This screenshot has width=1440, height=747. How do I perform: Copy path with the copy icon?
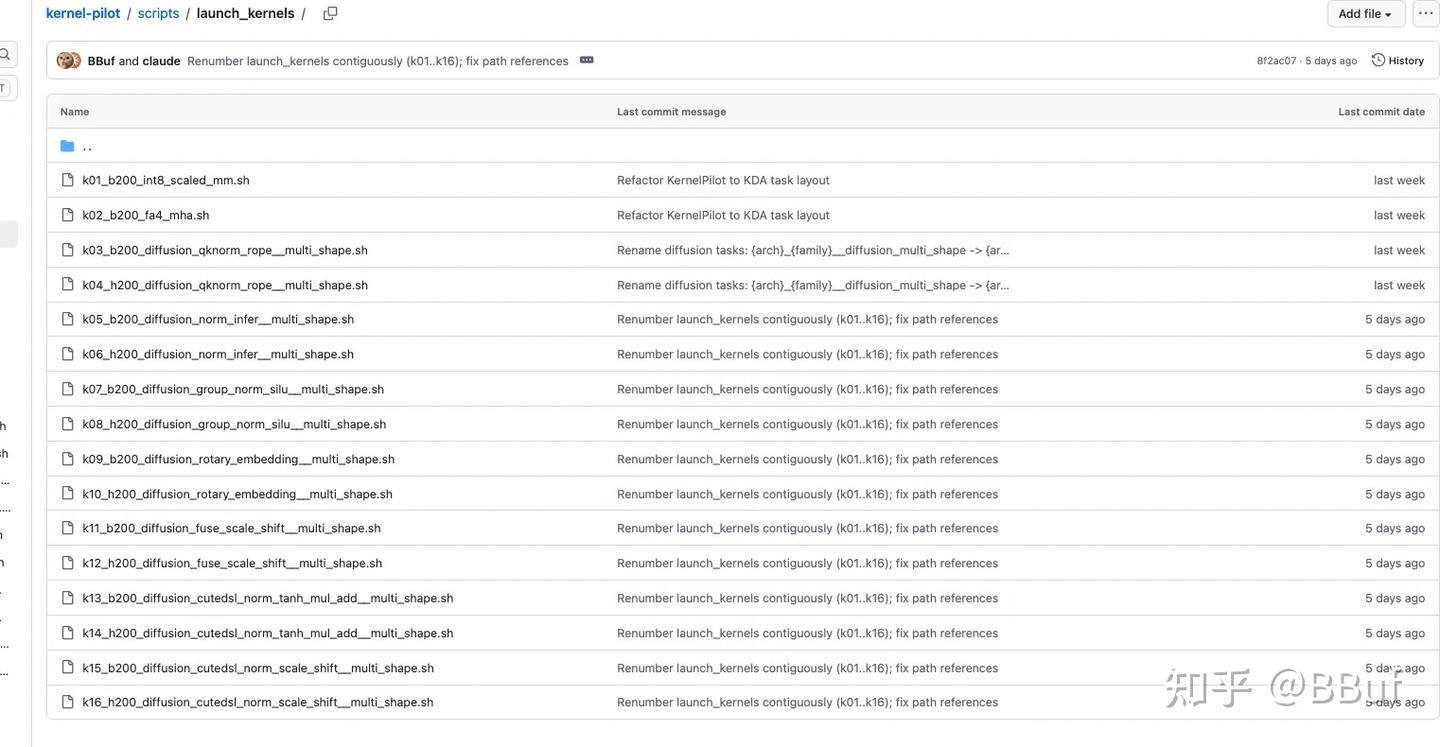(330, 13)
